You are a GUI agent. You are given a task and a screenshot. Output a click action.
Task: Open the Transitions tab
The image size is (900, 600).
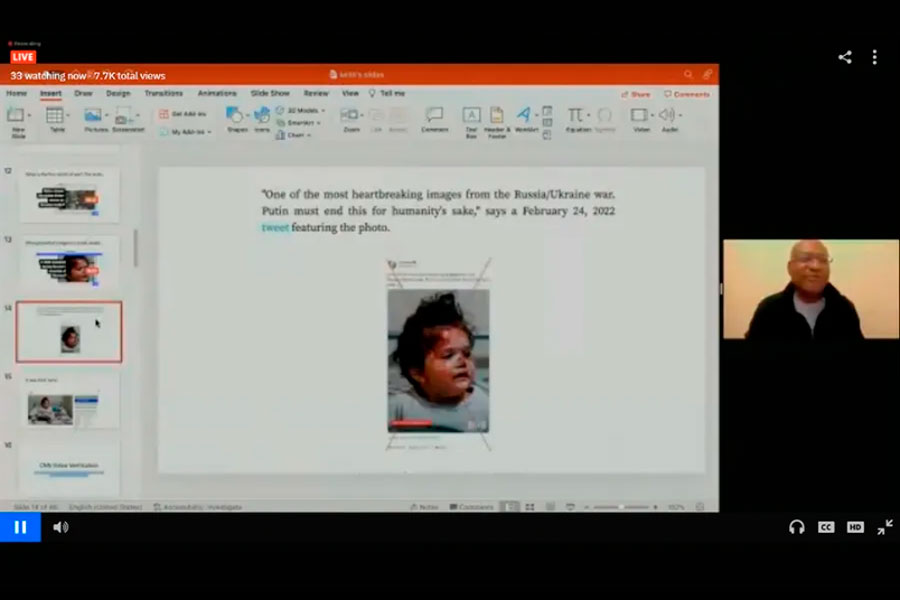[x=164, y=93]
